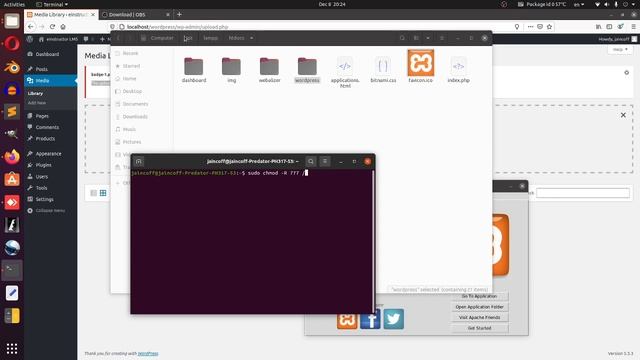Click the terminal new tab icon
The image size is (640, 360).
[139, 162]
